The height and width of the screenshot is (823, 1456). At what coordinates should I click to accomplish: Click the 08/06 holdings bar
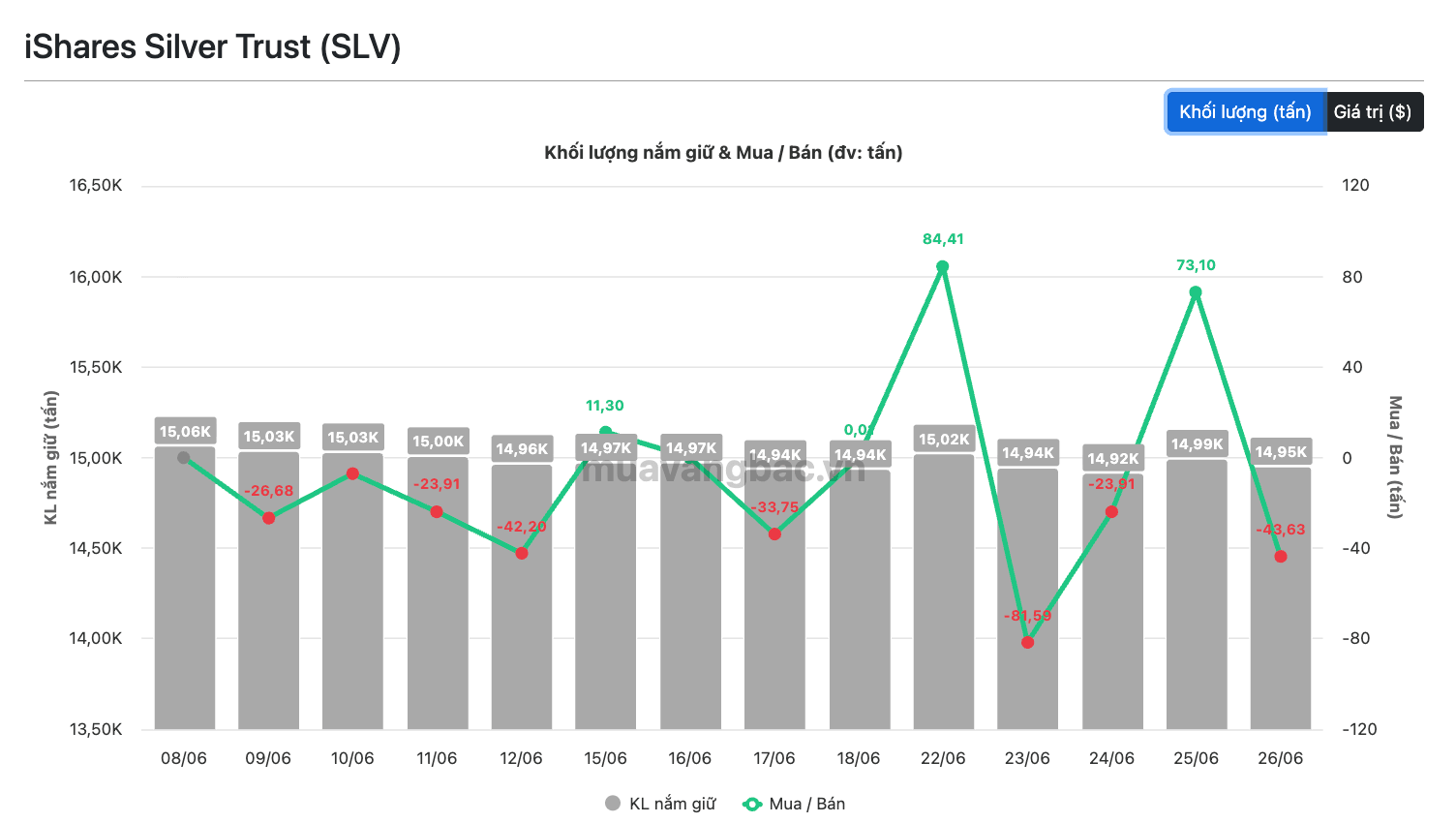coord(184,588)
